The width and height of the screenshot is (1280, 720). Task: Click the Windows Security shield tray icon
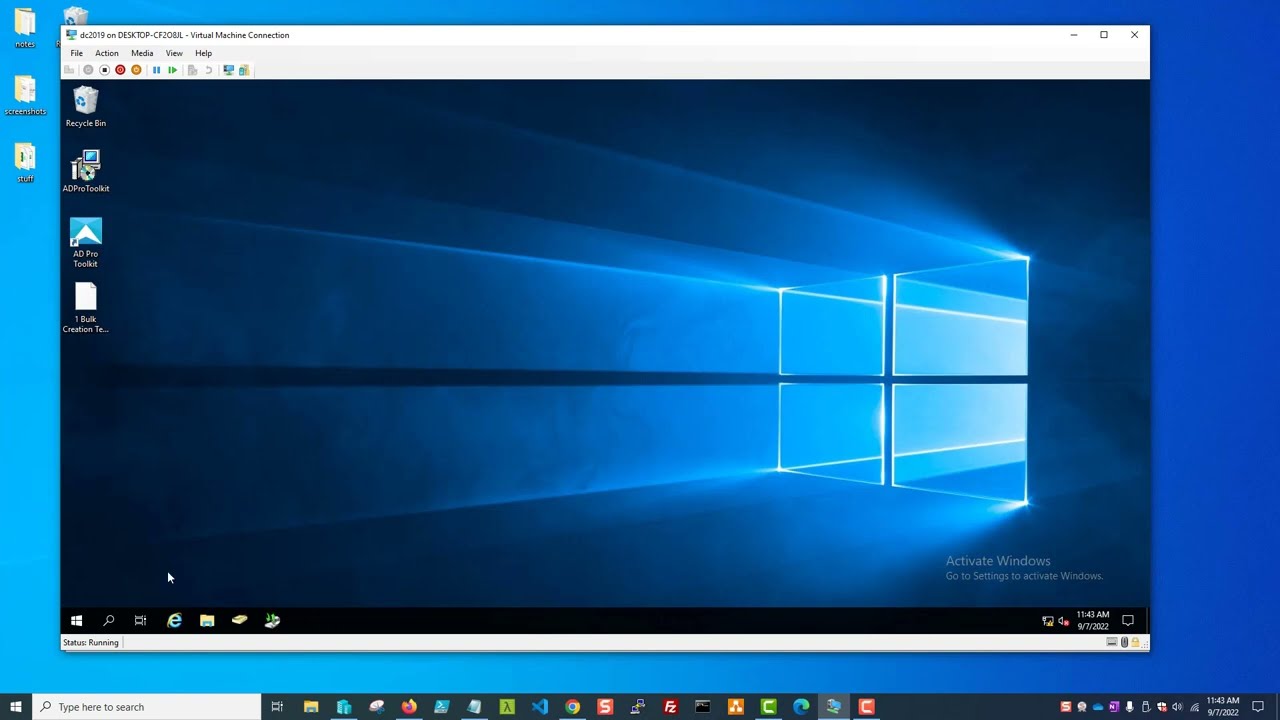[x=1162, y=707]
